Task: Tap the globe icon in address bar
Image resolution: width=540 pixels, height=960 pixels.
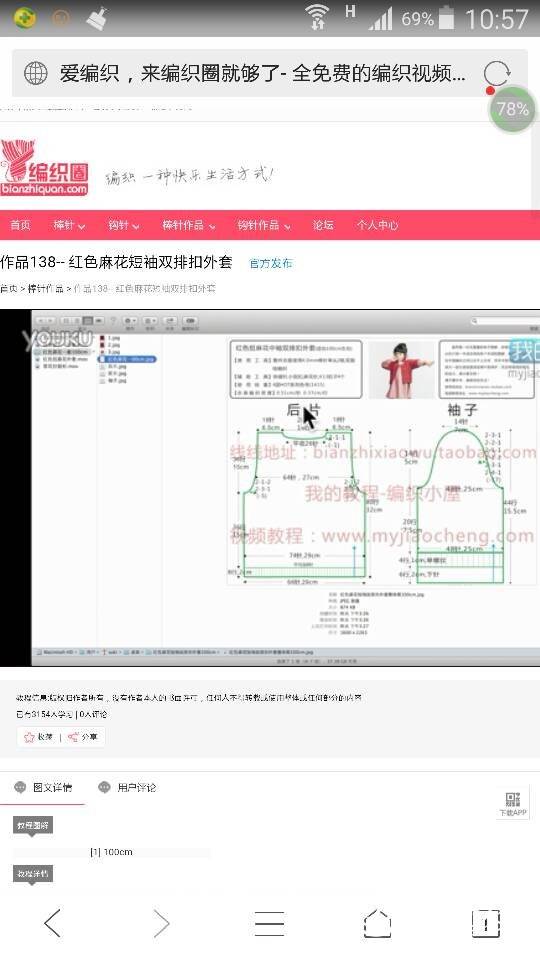Action: coord(36,73)
